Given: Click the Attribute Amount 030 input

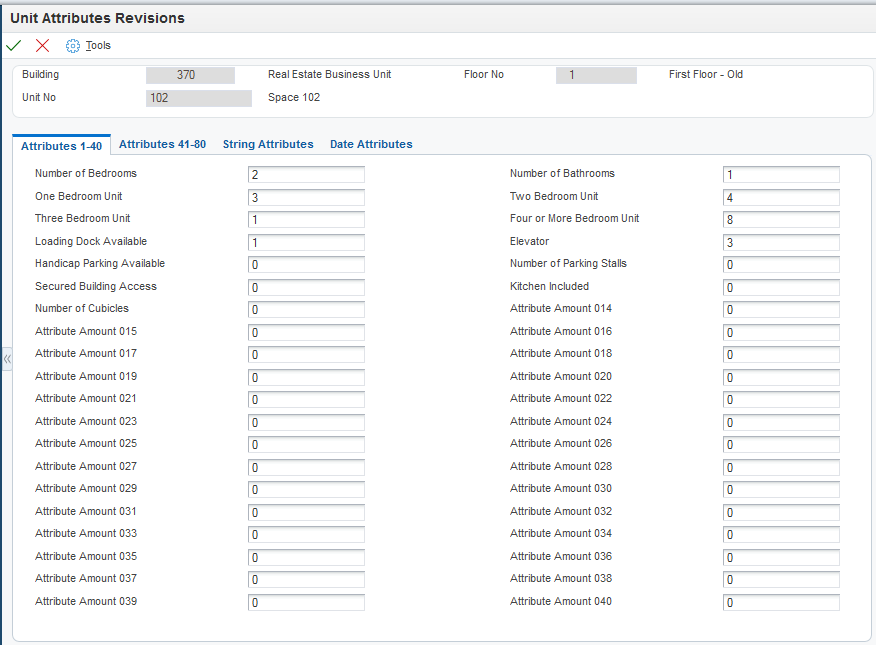Looking at the screenshot, I should (x=781, y=490).
